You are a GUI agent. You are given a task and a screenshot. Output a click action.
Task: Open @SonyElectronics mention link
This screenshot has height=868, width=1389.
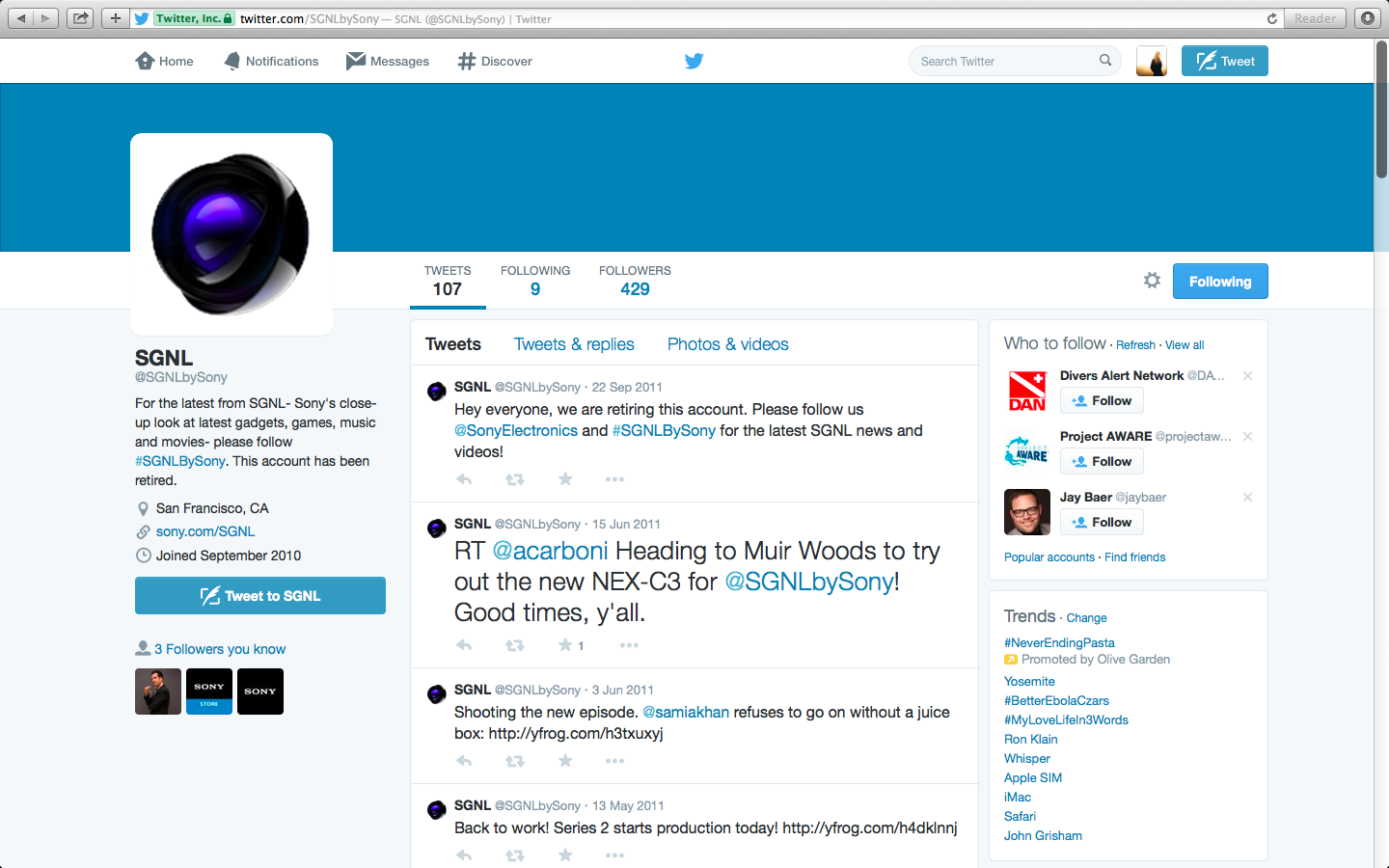point(516,430)
